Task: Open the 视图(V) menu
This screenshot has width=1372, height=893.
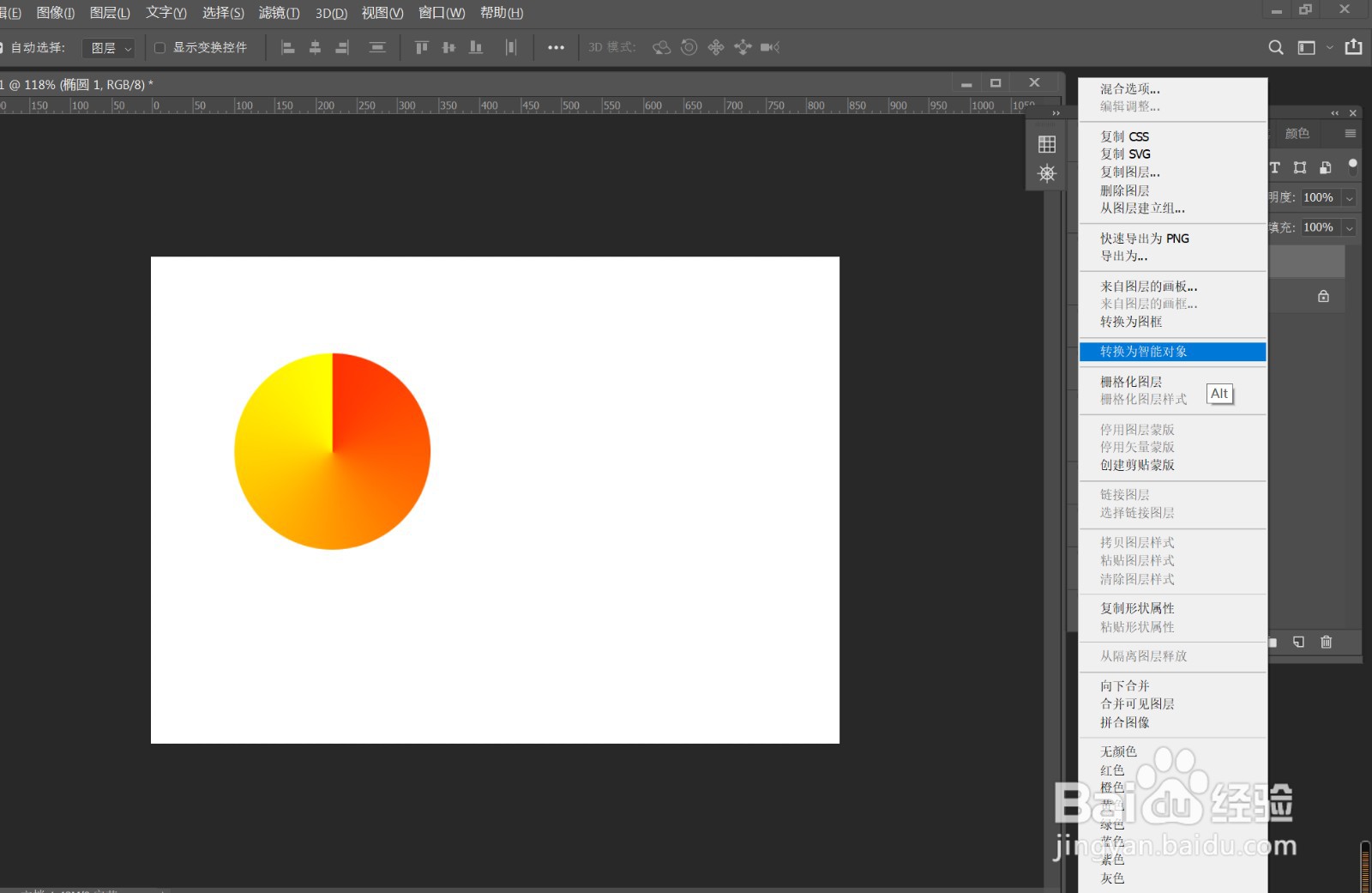Action: (x=382, y=13)
